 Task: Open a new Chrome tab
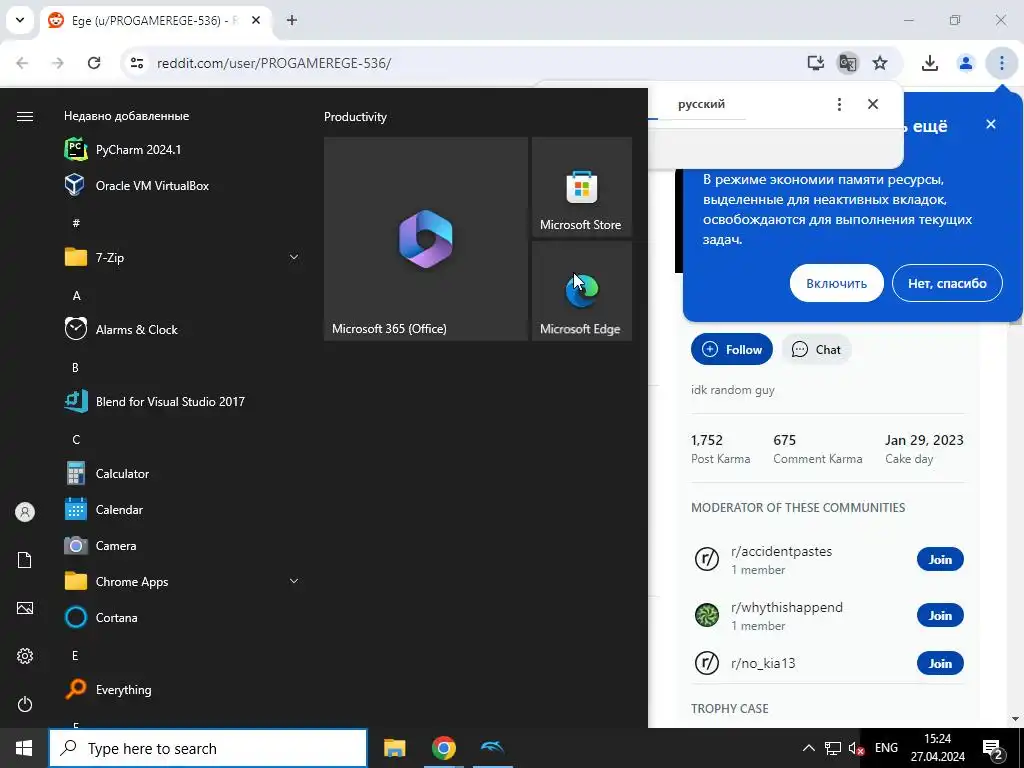tap(292, 20)
